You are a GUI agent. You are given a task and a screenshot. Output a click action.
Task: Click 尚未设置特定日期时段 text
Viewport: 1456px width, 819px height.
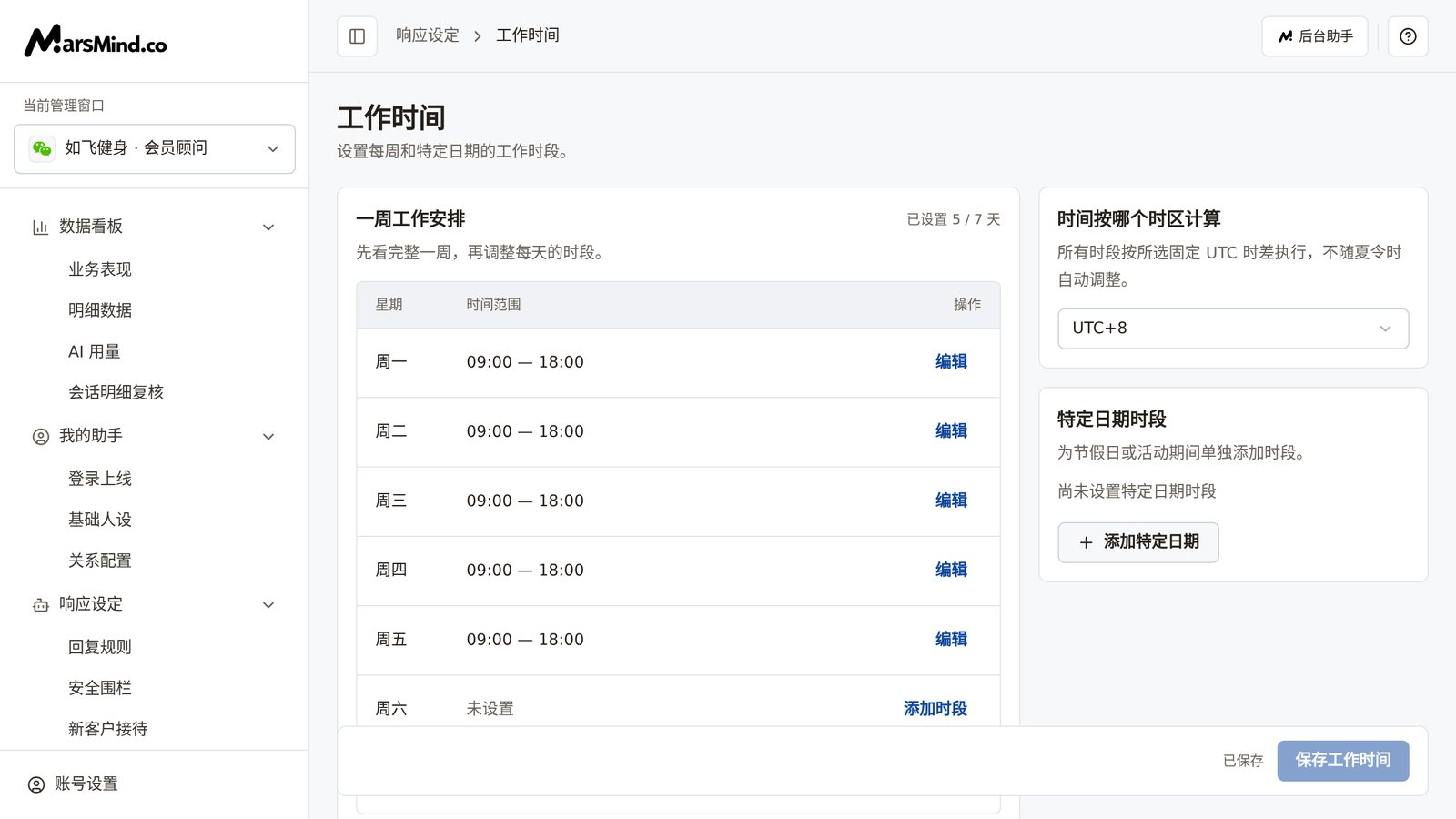pos(1137,491)
